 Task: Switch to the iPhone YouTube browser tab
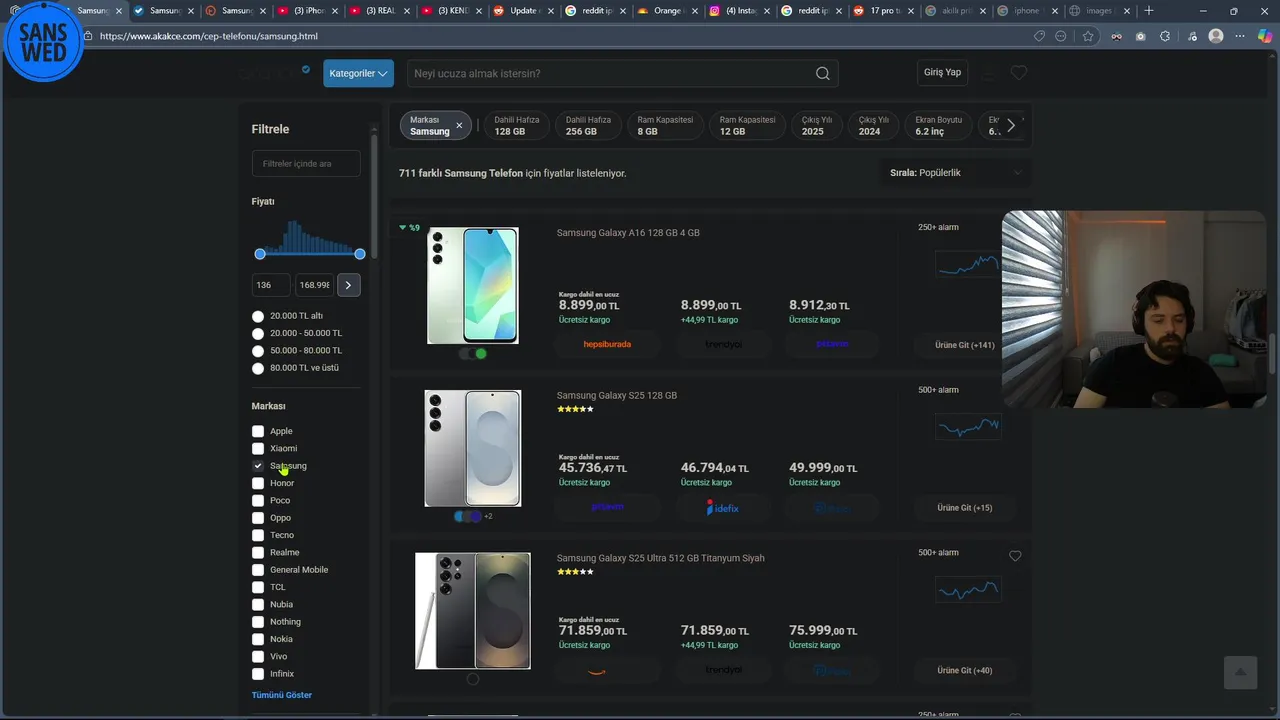306,11
